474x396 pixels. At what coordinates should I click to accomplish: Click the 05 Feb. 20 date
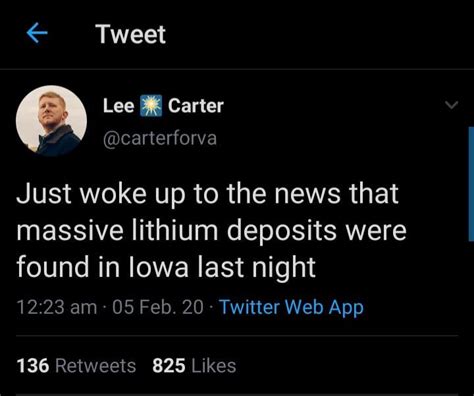158,307
